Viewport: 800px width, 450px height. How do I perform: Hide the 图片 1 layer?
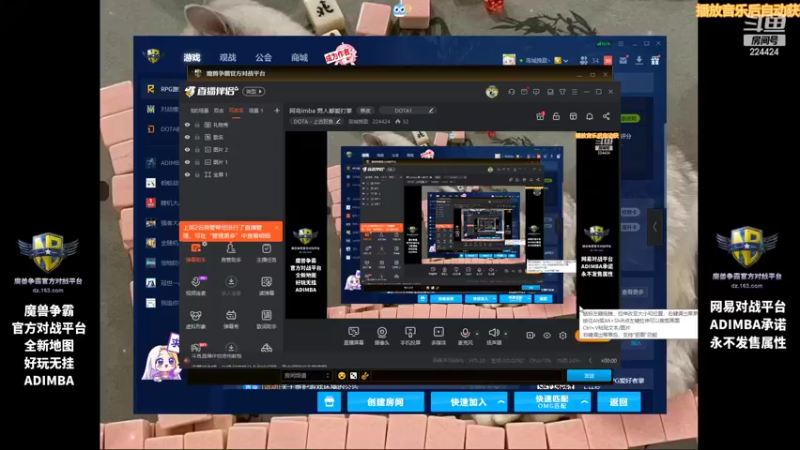click(x=187, y=162)
